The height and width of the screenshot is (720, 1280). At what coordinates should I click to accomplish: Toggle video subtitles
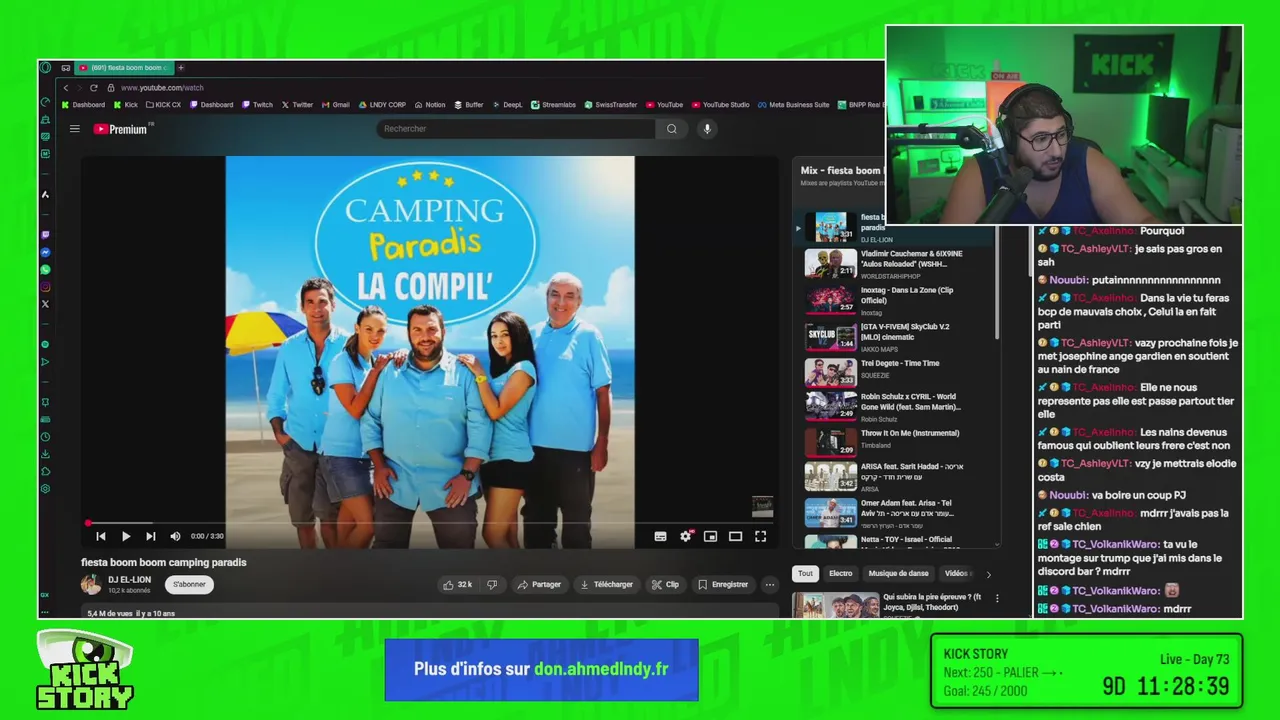coord(661,537)
